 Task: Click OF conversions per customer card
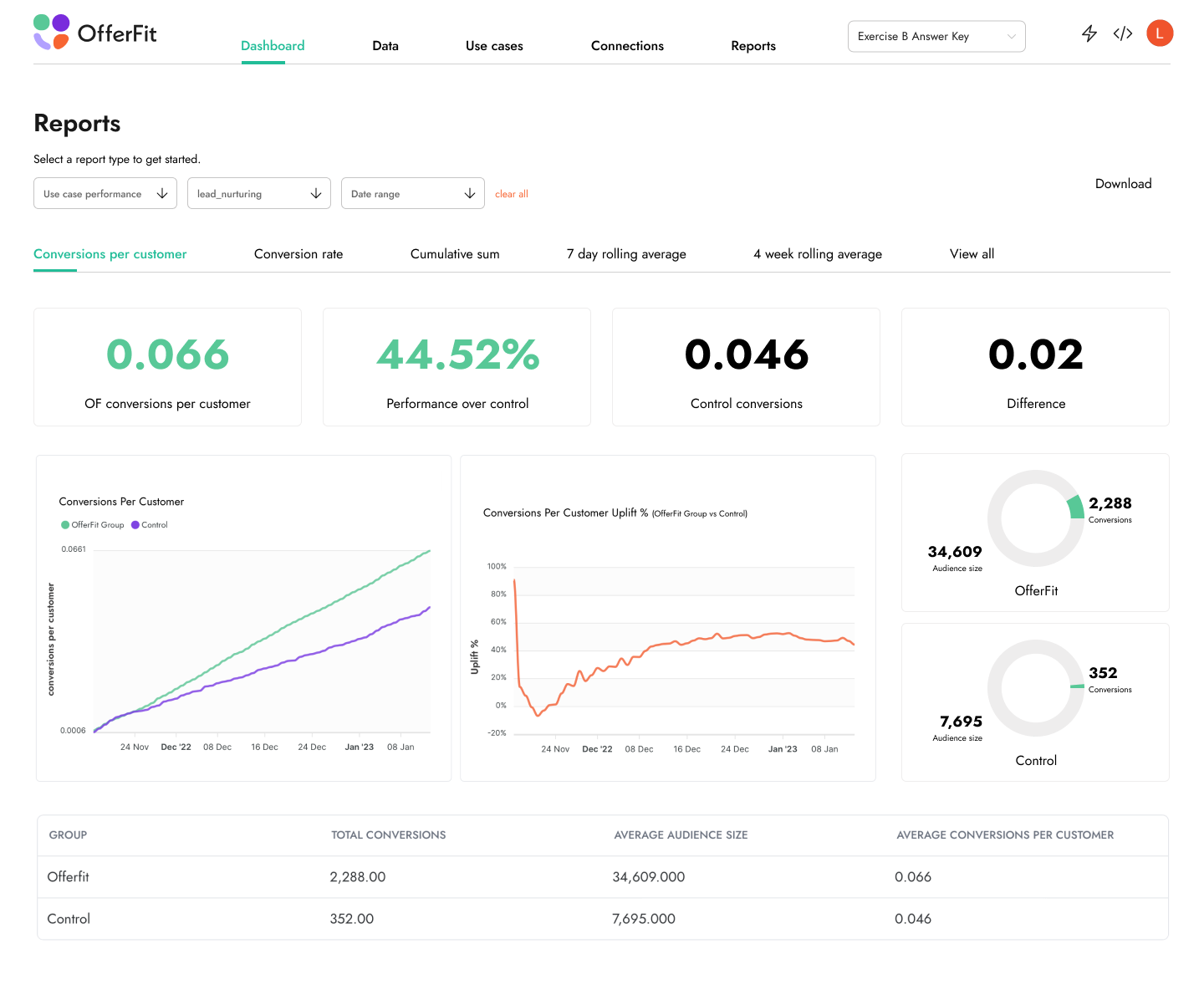point(167,367)
